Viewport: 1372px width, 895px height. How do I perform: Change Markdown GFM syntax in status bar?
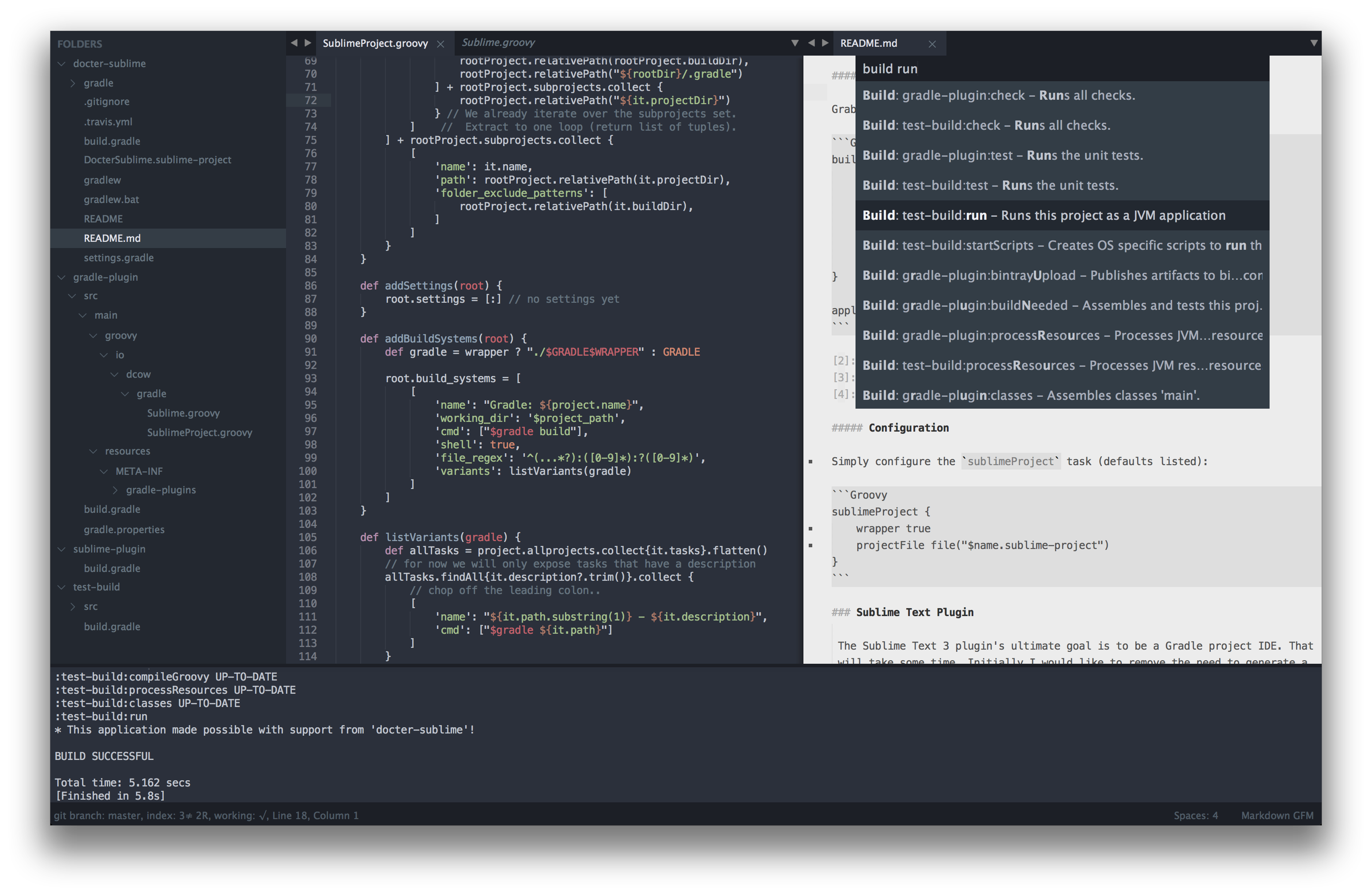pyautogui.click(x=1277, y=816)
